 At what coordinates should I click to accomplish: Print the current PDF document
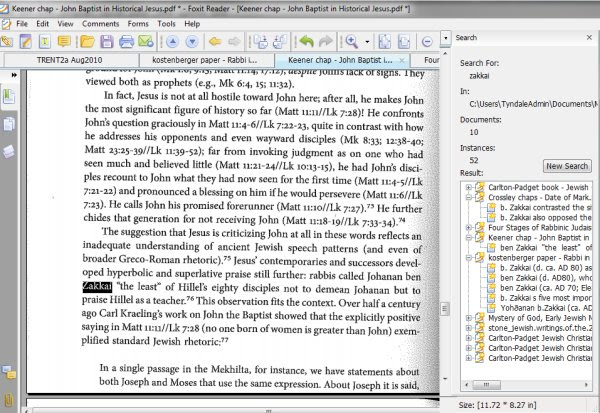[126, 41]
